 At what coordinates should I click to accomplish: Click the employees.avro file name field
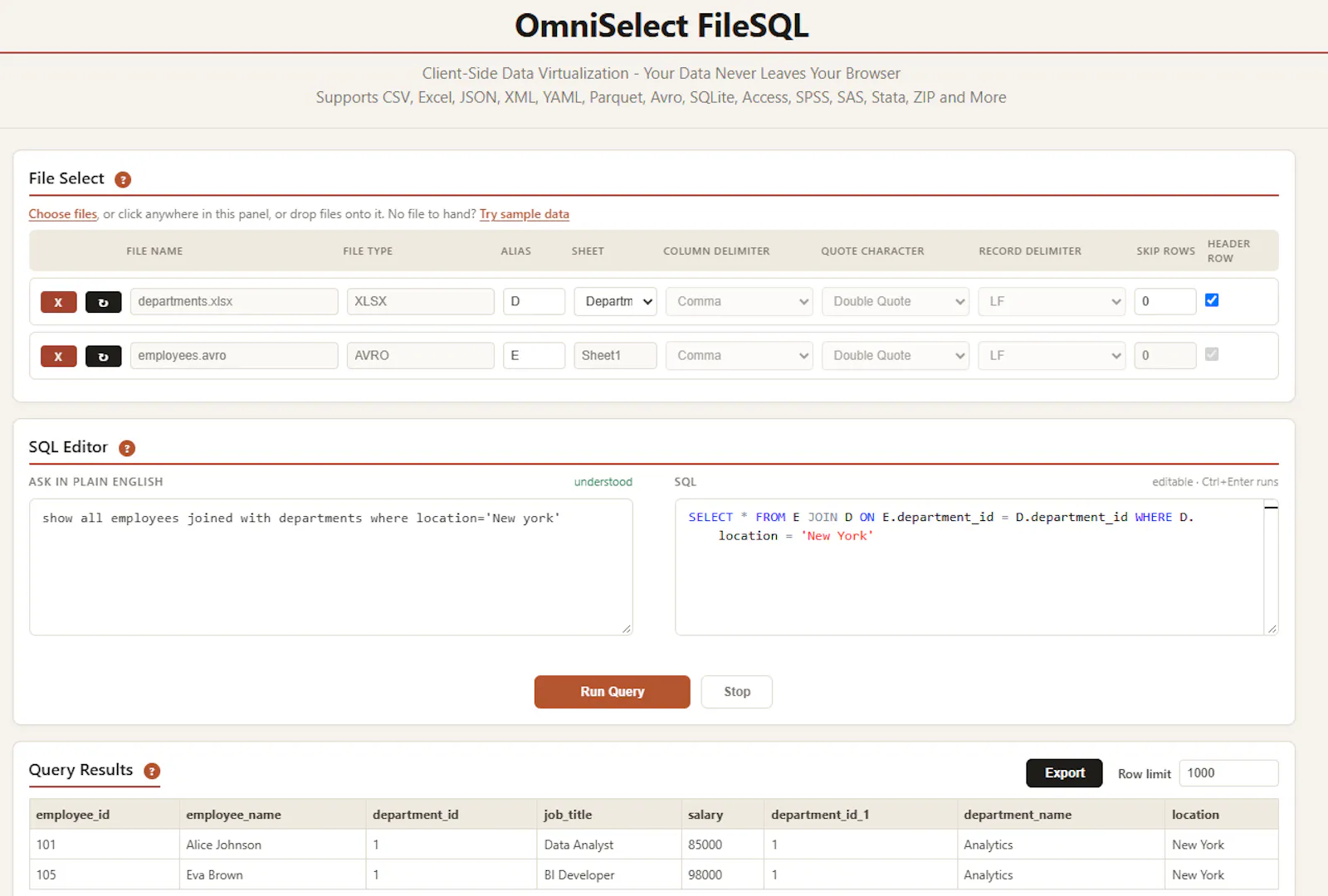pos(234,355)
